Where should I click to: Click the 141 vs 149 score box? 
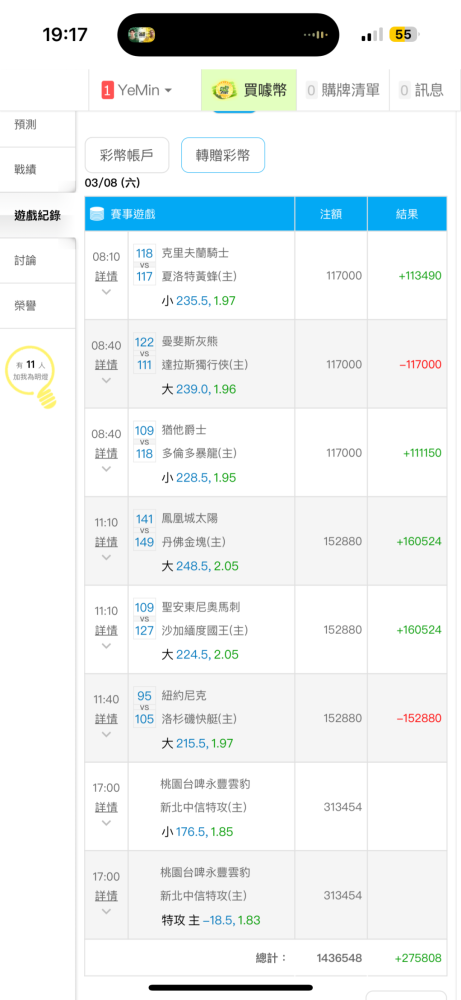pyautogui.click(x=145, y=530)
